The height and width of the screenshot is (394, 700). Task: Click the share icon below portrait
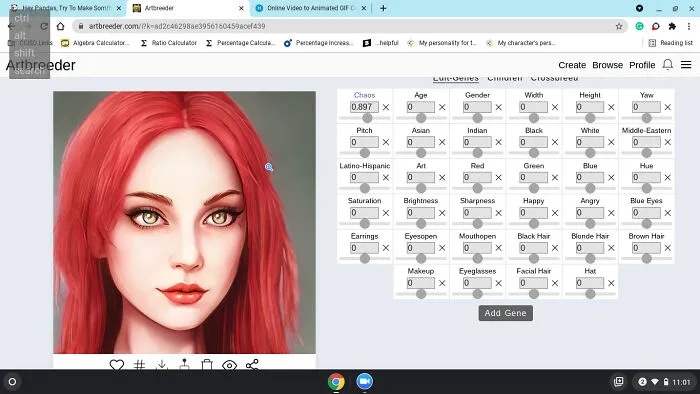coord(252,365)
